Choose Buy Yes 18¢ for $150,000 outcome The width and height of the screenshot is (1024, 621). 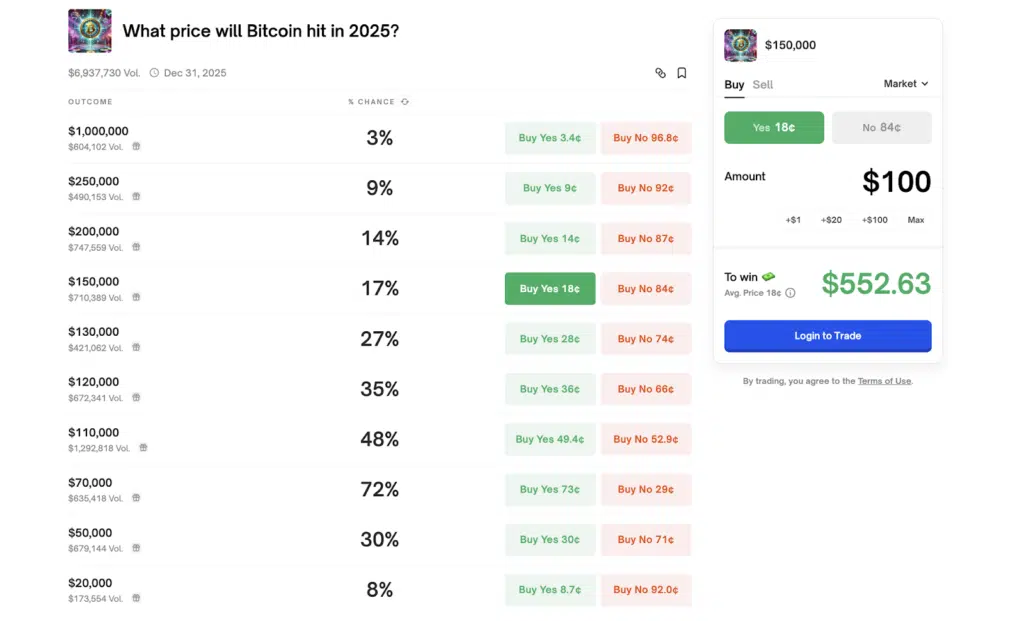(x=550, y=289)
